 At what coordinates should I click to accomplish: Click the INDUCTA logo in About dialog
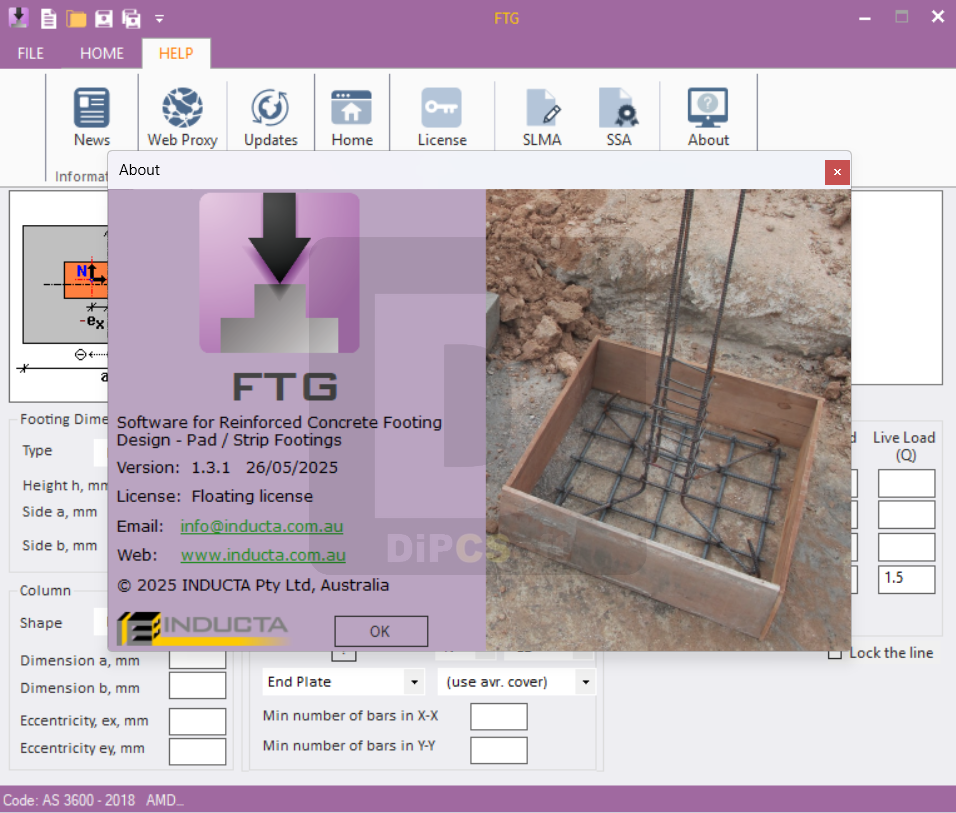[202, 628]
